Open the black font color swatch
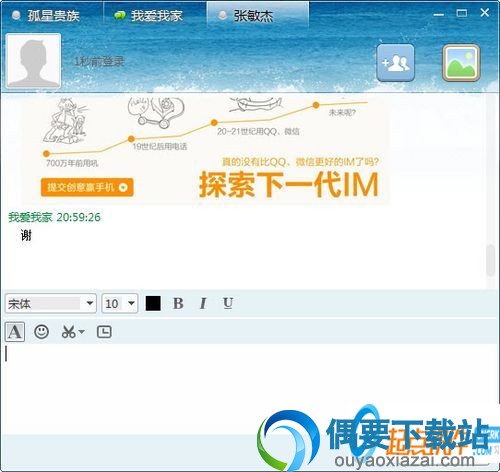 (x=153, y=303)
